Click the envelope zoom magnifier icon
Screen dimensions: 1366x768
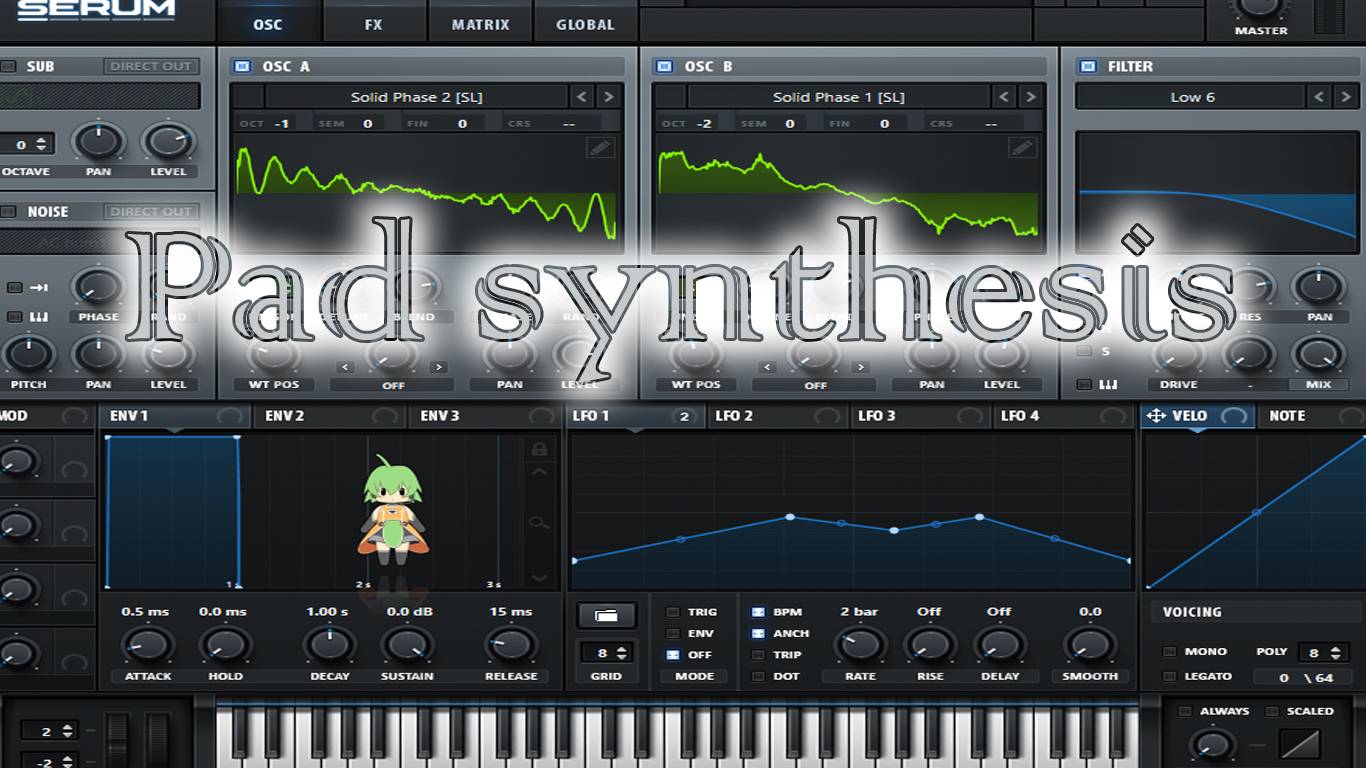[540, 522]
